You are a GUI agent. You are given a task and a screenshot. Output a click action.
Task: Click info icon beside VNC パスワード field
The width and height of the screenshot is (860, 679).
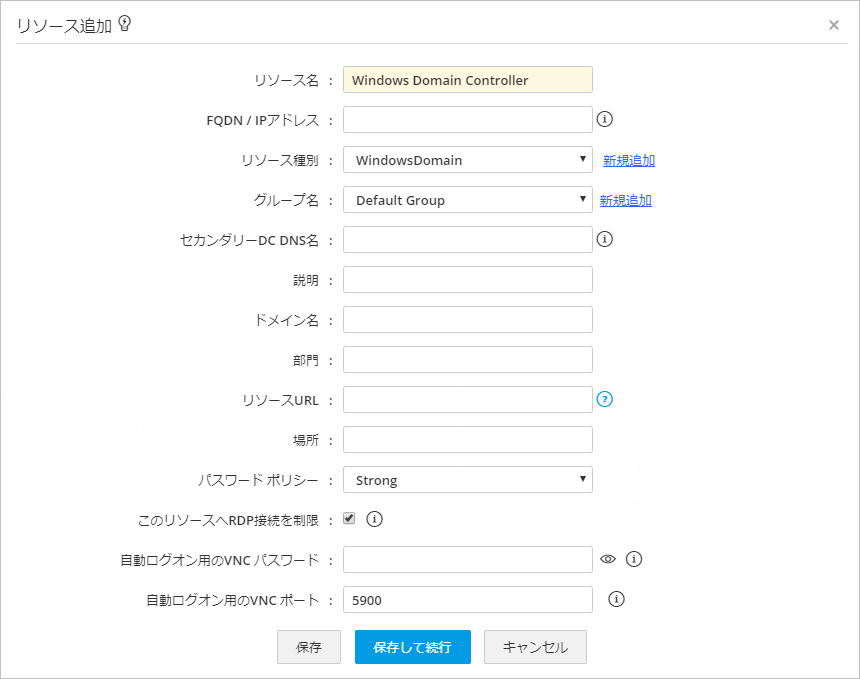point(633,559)
